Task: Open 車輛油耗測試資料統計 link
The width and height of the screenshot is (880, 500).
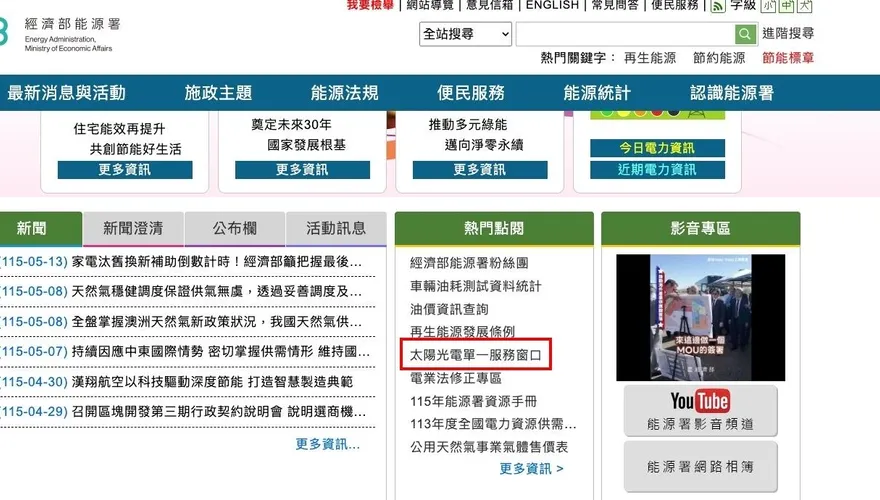Action: [x=476, y=286]
